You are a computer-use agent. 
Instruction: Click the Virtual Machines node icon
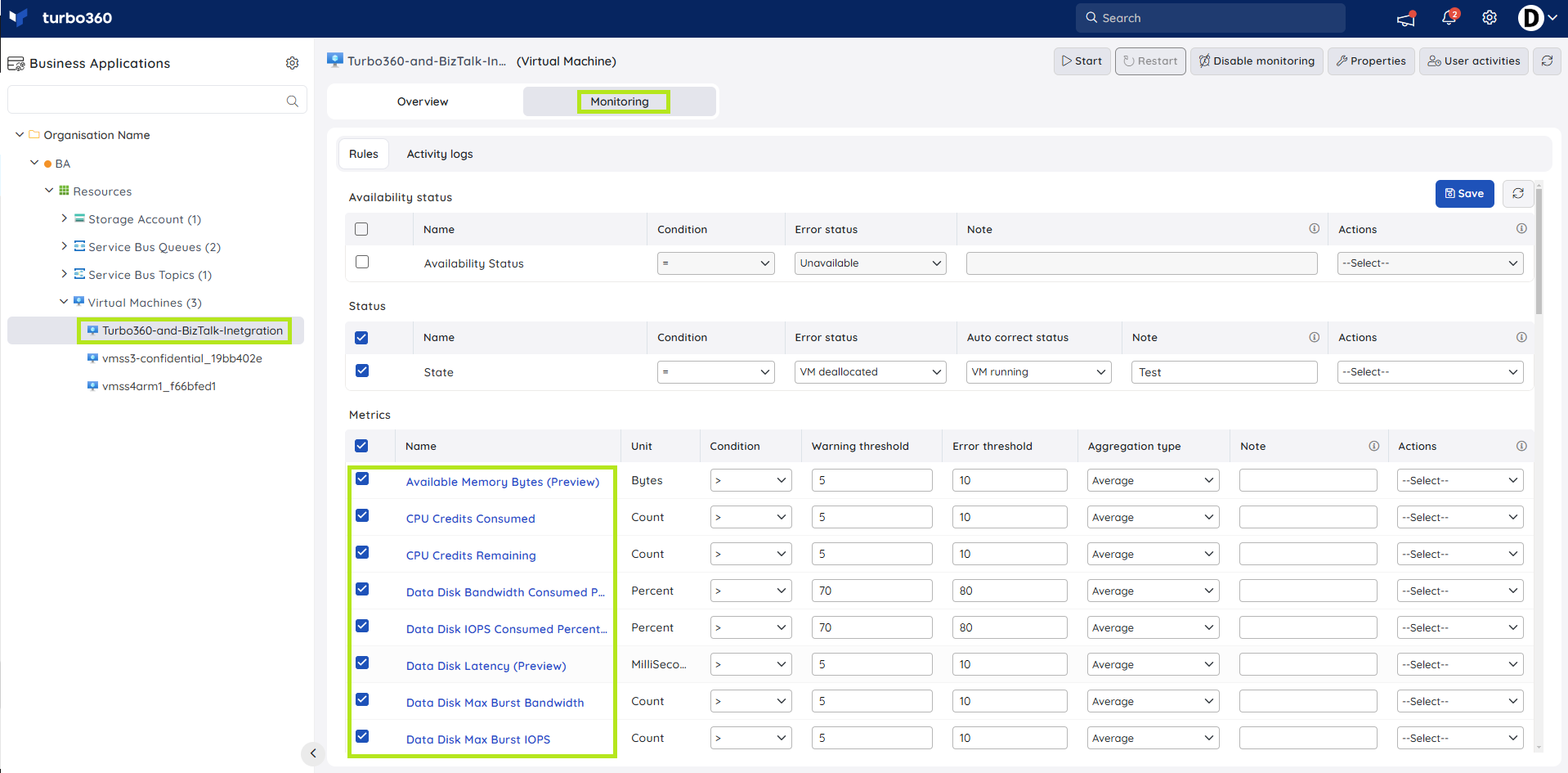[78, 302]
